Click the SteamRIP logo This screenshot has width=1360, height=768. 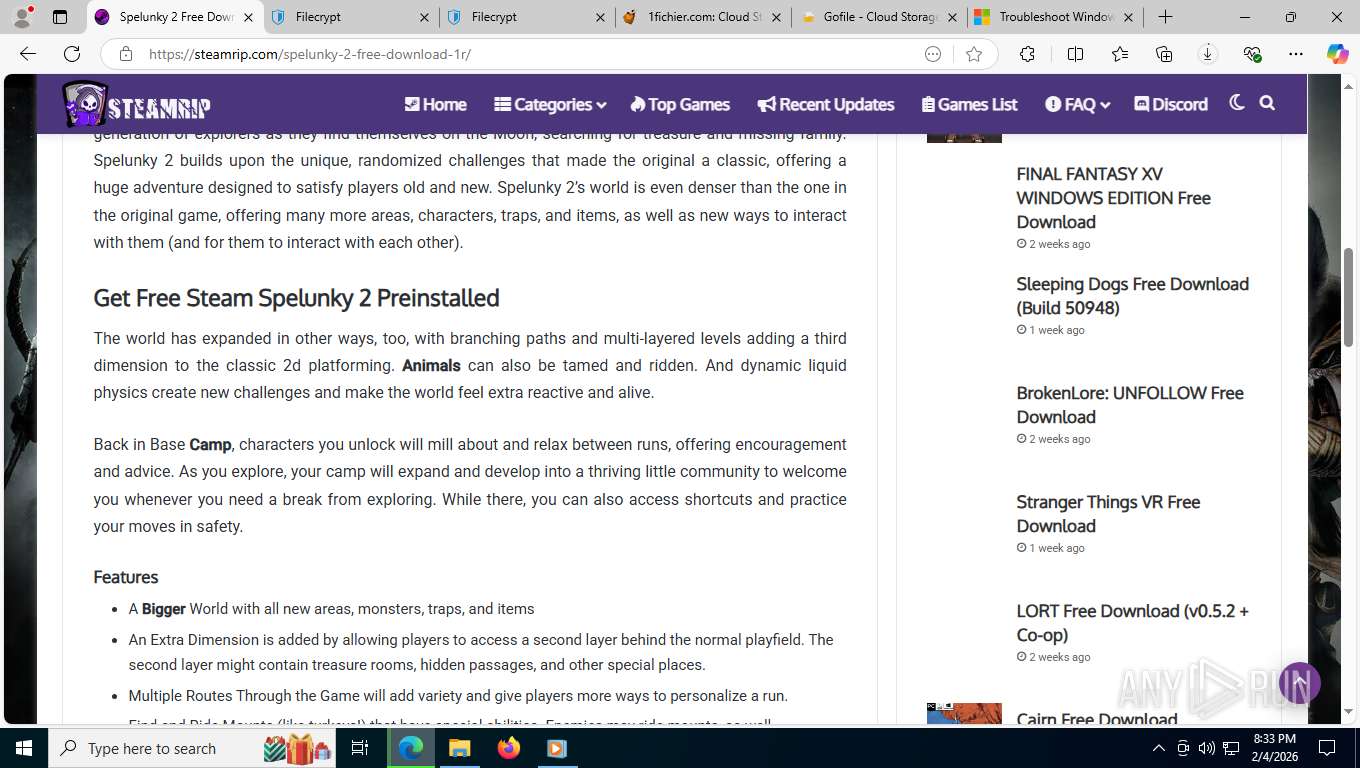[136, 104]
